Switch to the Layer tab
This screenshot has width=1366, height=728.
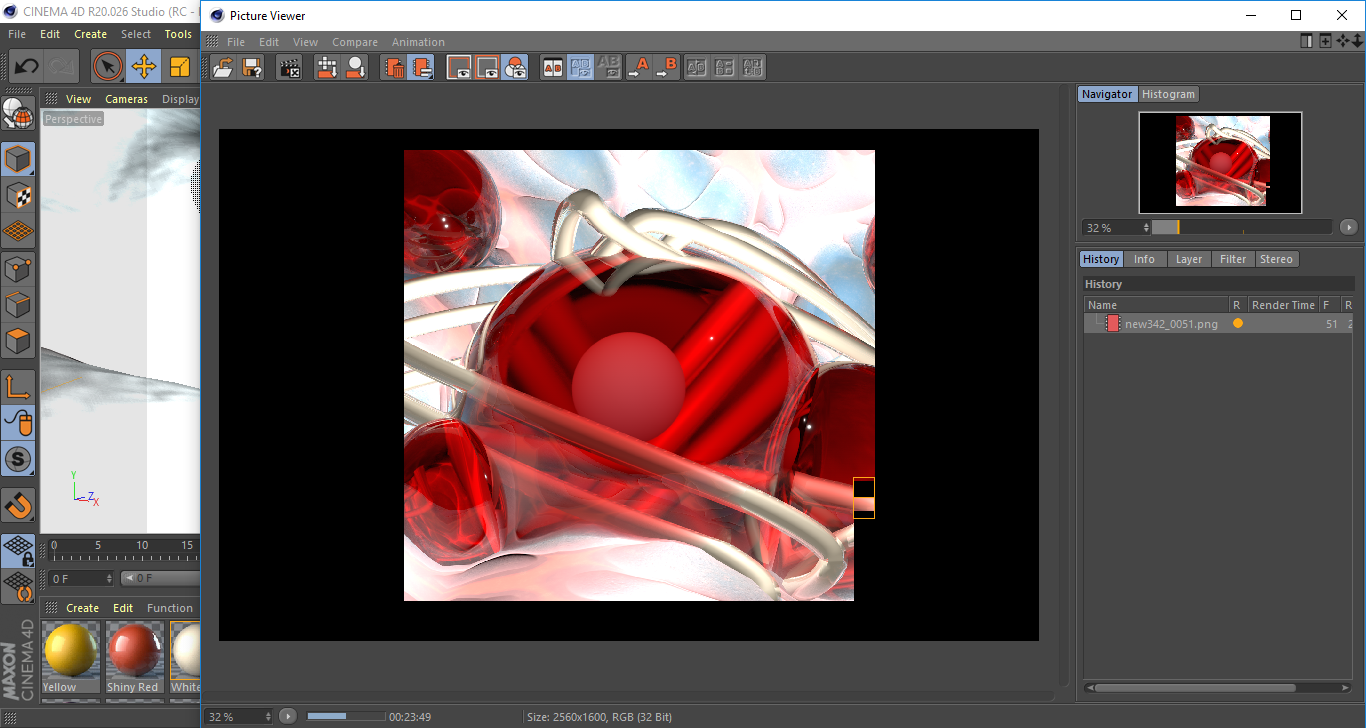point(1189,259)
